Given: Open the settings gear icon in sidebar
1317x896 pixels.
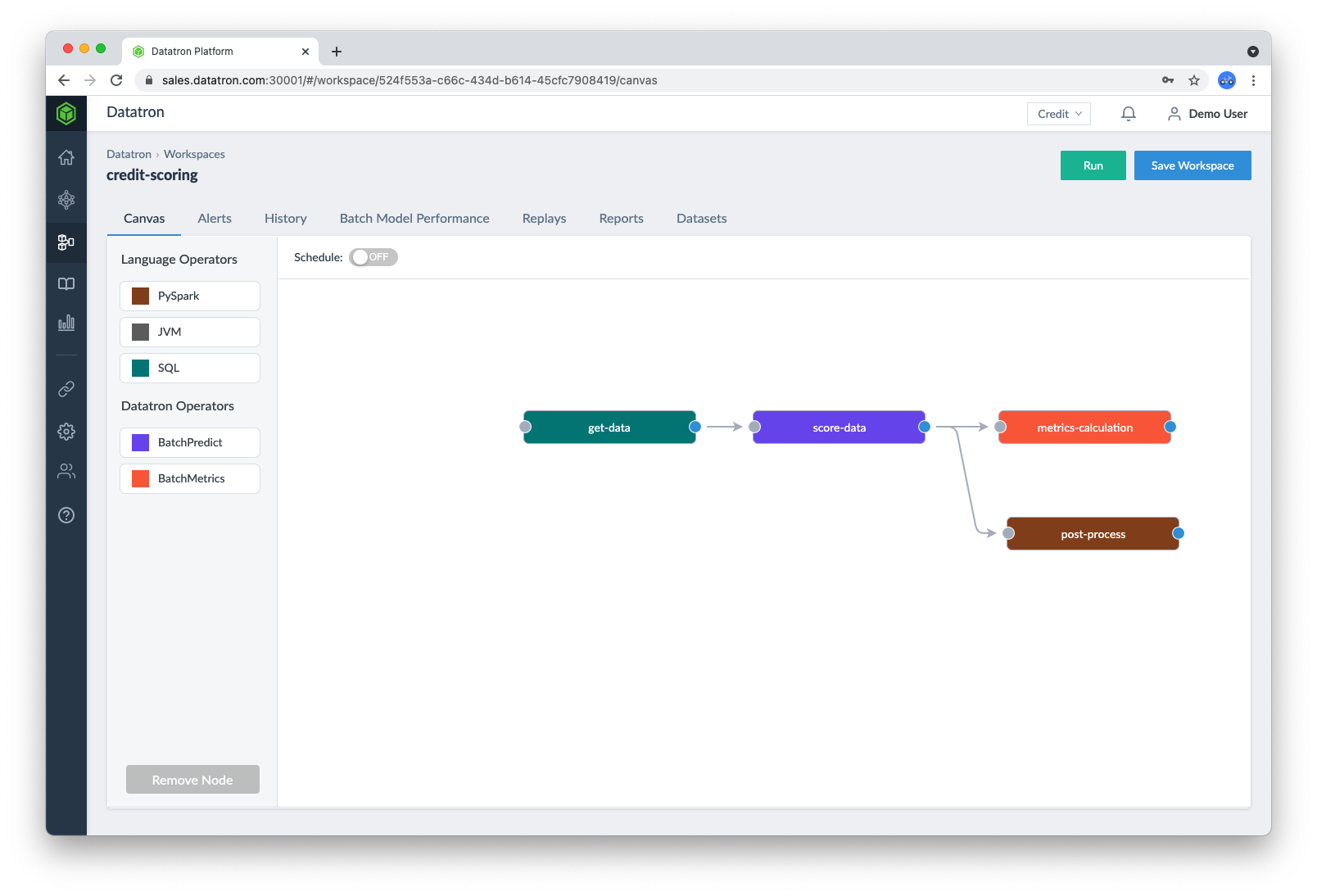Looking at the screenshot, I should point(66,432).
